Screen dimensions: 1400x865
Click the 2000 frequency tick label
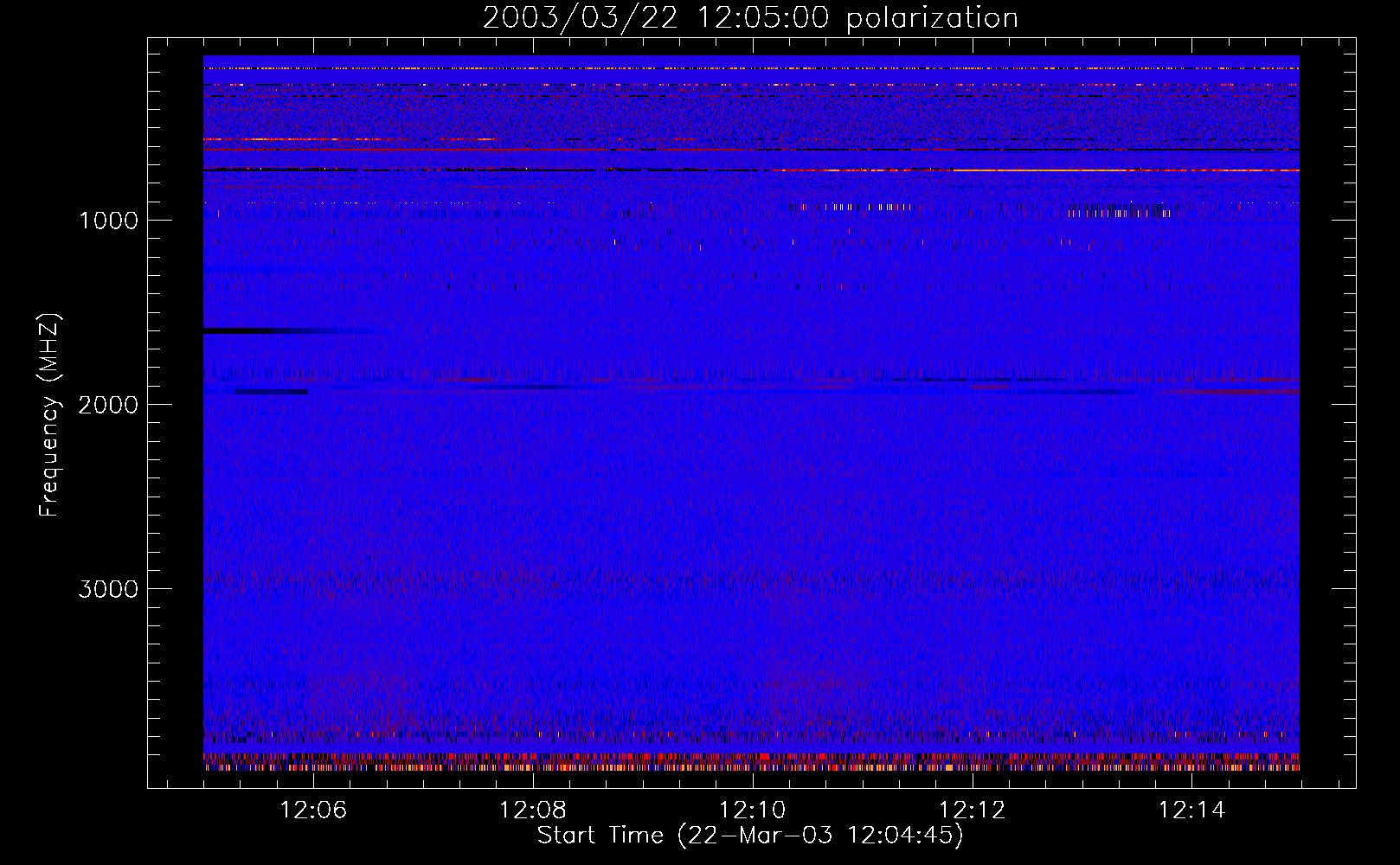pyautogui.click(x=109, y=405)
